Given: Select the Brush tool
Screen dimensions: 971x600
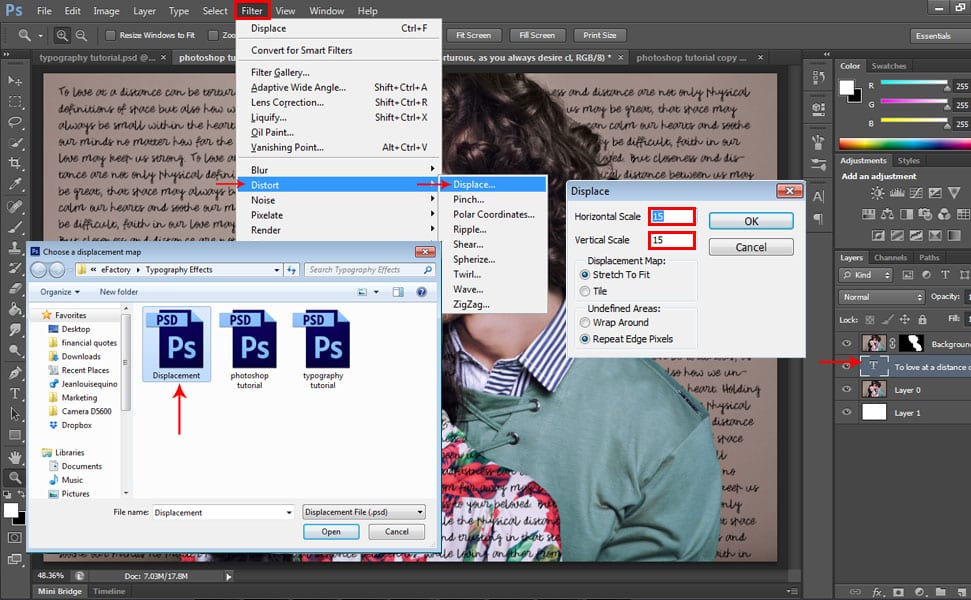Looking at the screenshot, I should pos(15,227).
